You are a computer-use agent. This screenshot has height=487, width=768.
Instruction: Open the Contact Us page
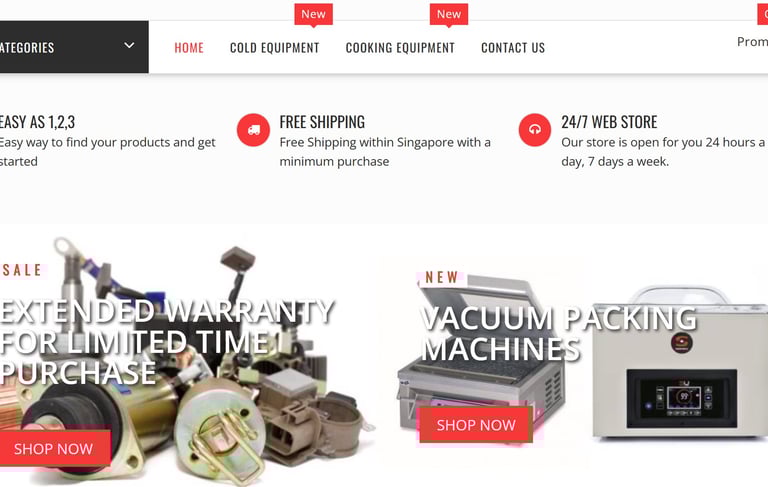pyautogui.click(x=513, y=48)
